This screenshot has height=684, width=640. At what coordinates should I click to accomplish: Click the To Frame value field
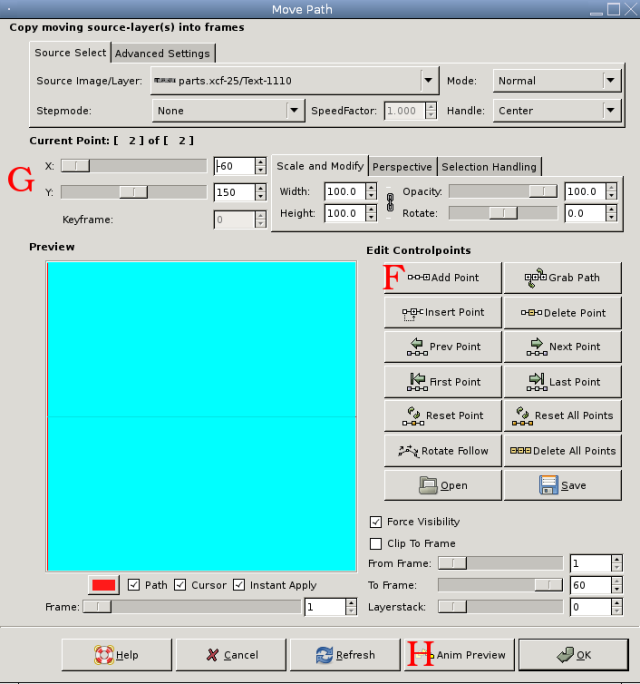[590, 585]
